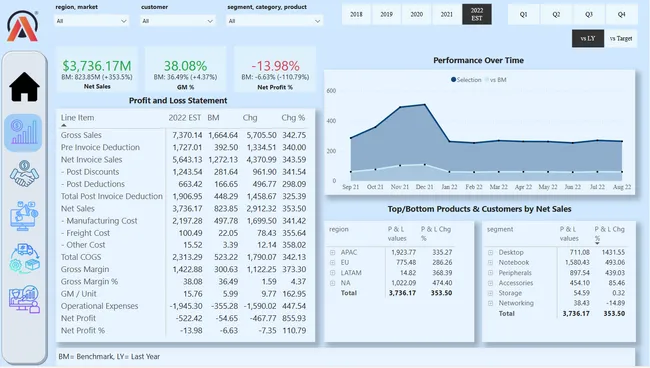Sort by the Line Item column header
This screenshot has width=650, height=368.
[x=78, y=118]
